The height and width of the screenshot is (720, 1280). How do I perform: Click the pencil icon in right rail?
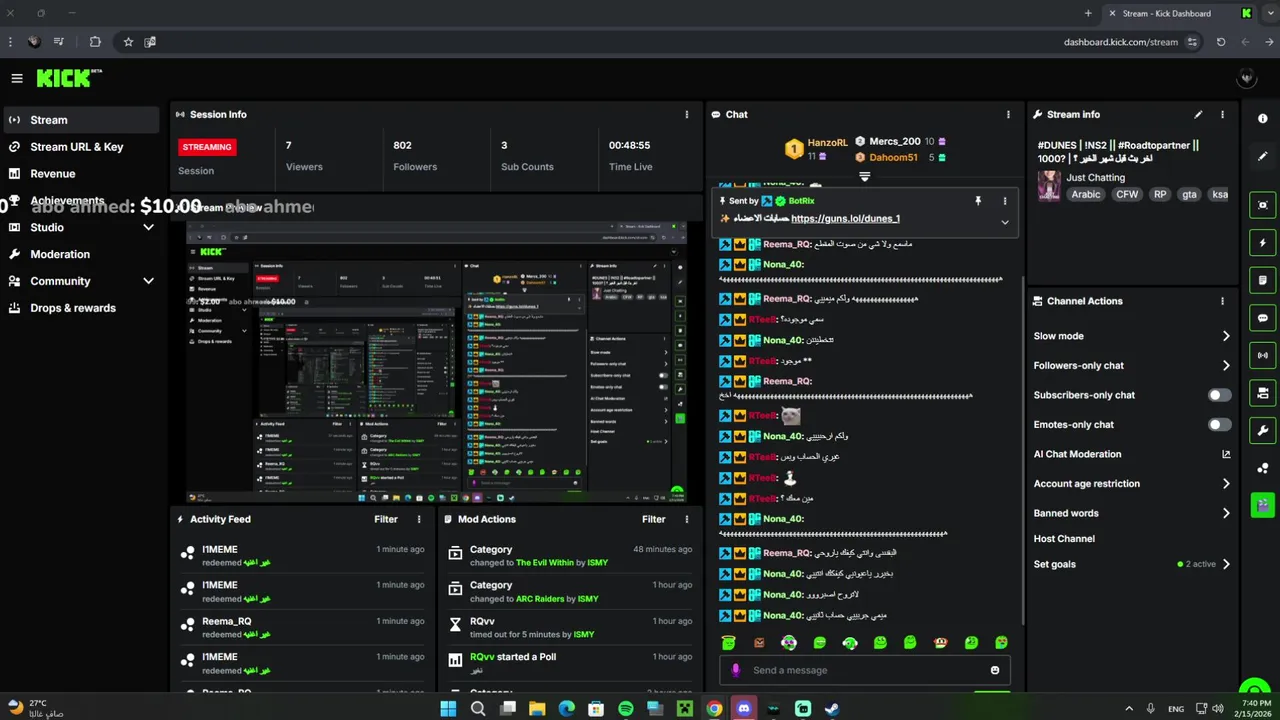coord(1262,156)
